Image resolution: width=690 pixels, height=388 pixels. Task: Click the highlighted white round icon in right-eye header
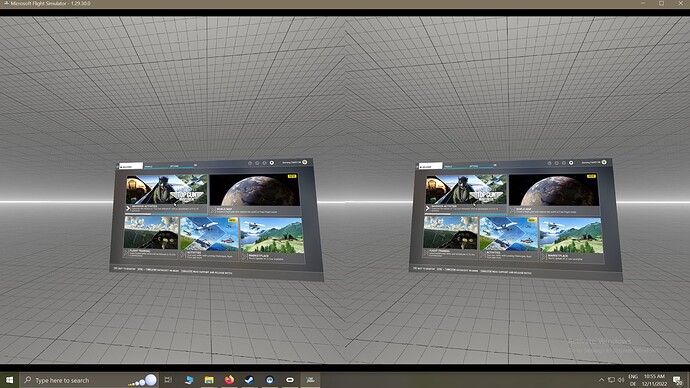(571, 163)
